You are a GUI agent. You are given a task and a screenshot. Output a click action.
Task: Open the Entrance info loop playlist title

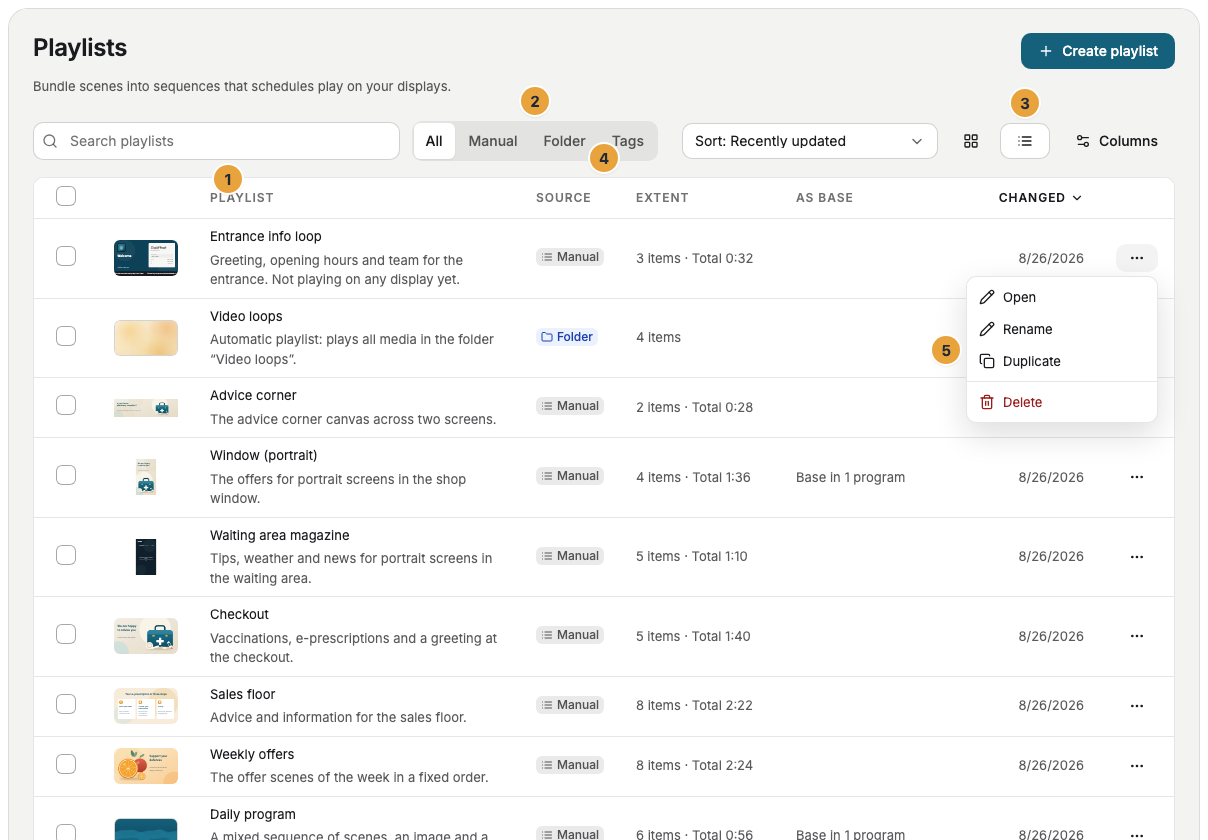click(266, 237)
